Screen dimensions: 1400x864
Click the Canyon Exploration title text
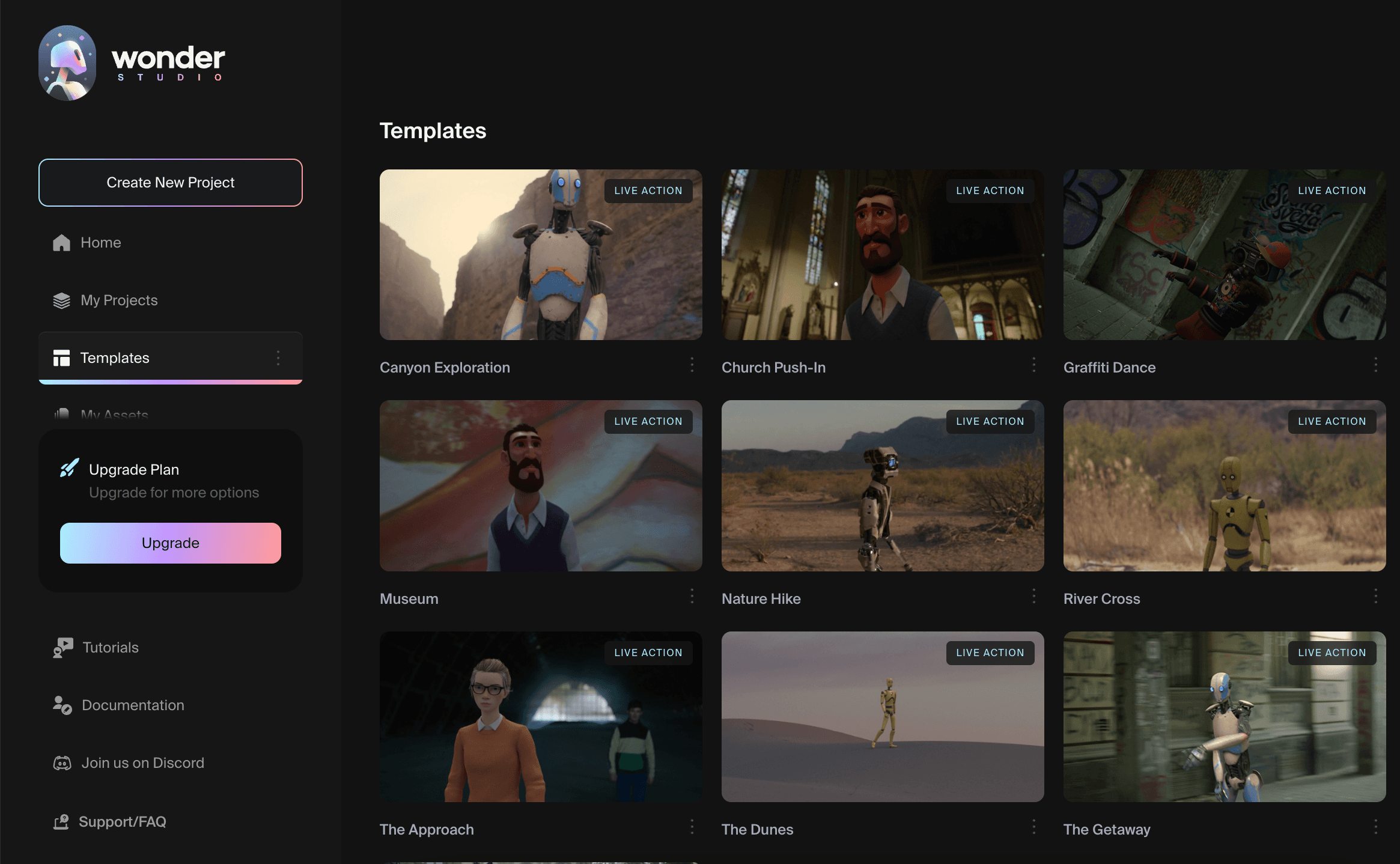click(445, 368)
